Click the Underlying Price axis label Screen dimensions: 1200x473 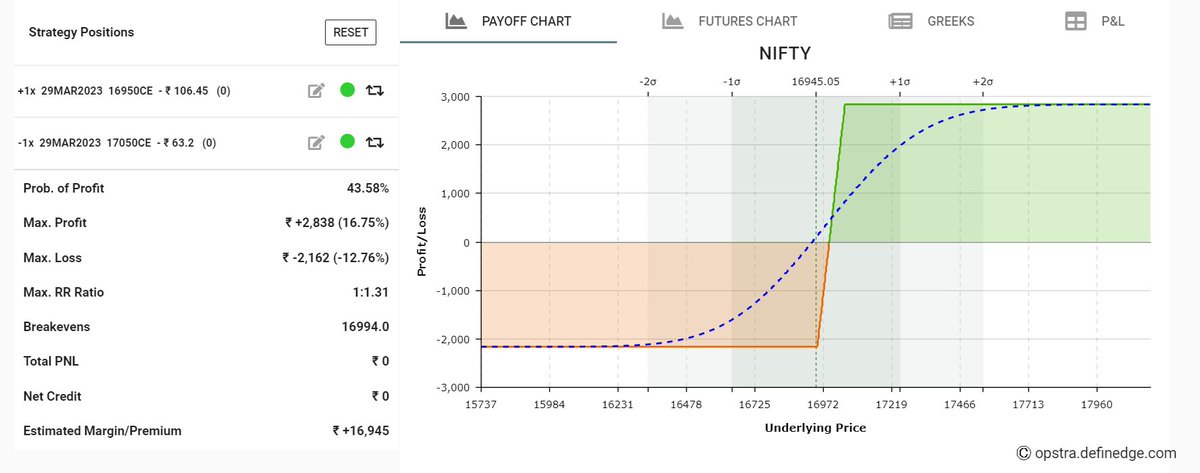(815, 428)
